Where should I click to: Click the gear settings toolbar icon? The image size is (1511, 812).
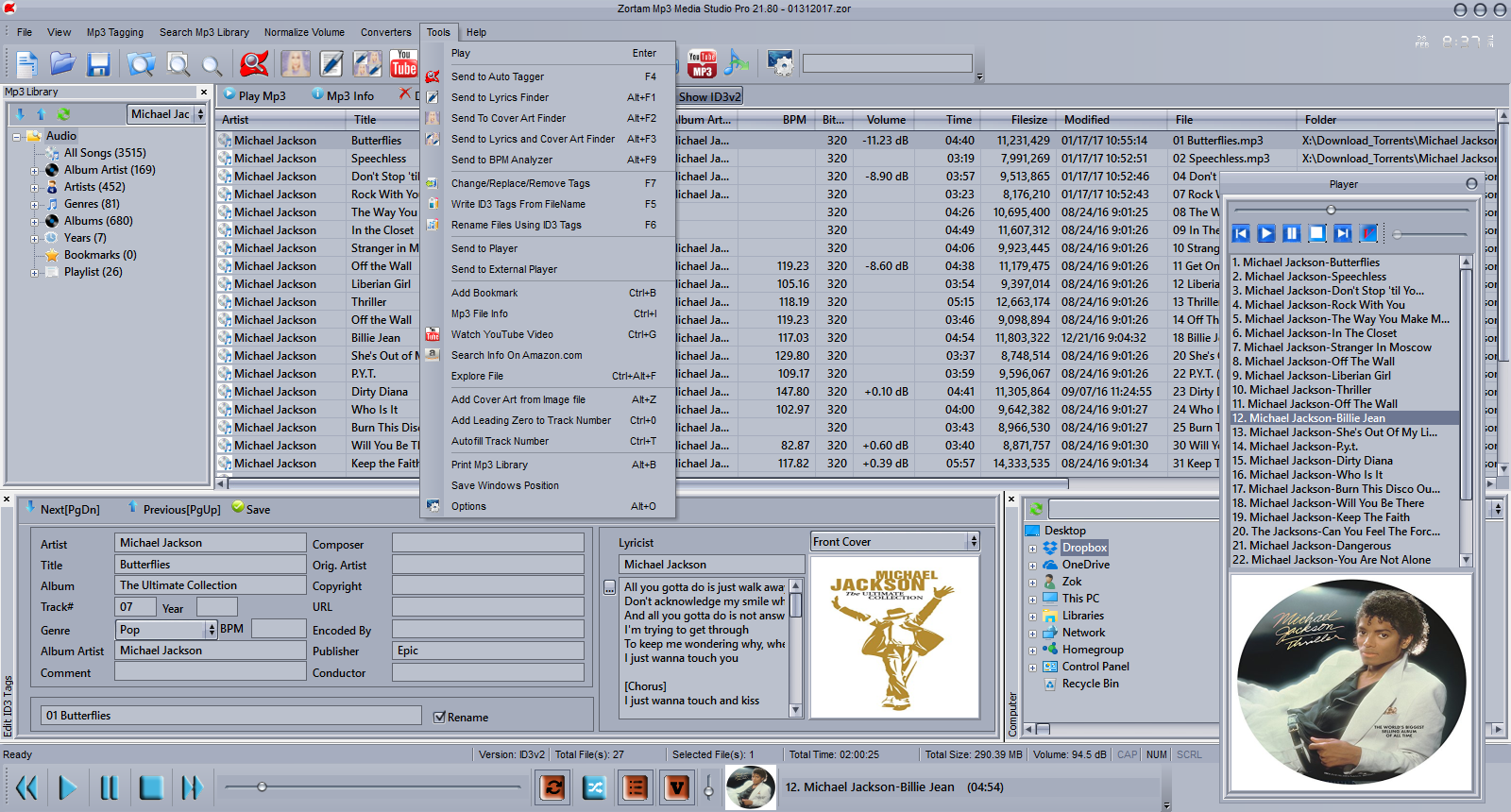(780, 63)
